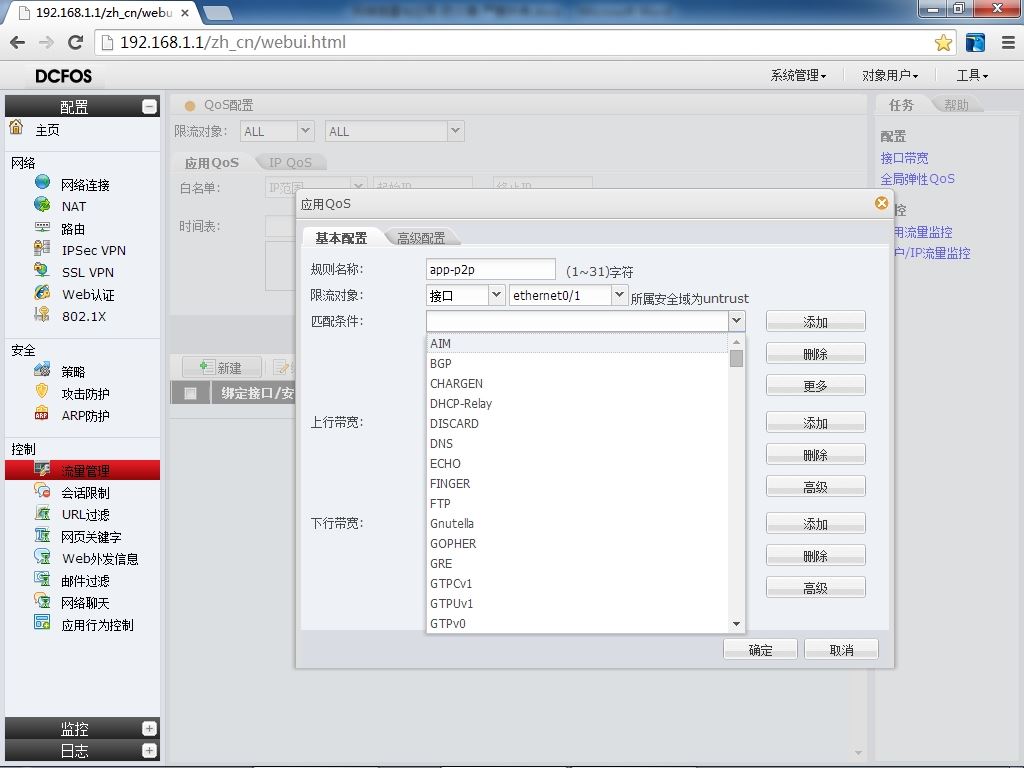
Task: Bookmark page with the star icon
Action: [x=942, y=43]
